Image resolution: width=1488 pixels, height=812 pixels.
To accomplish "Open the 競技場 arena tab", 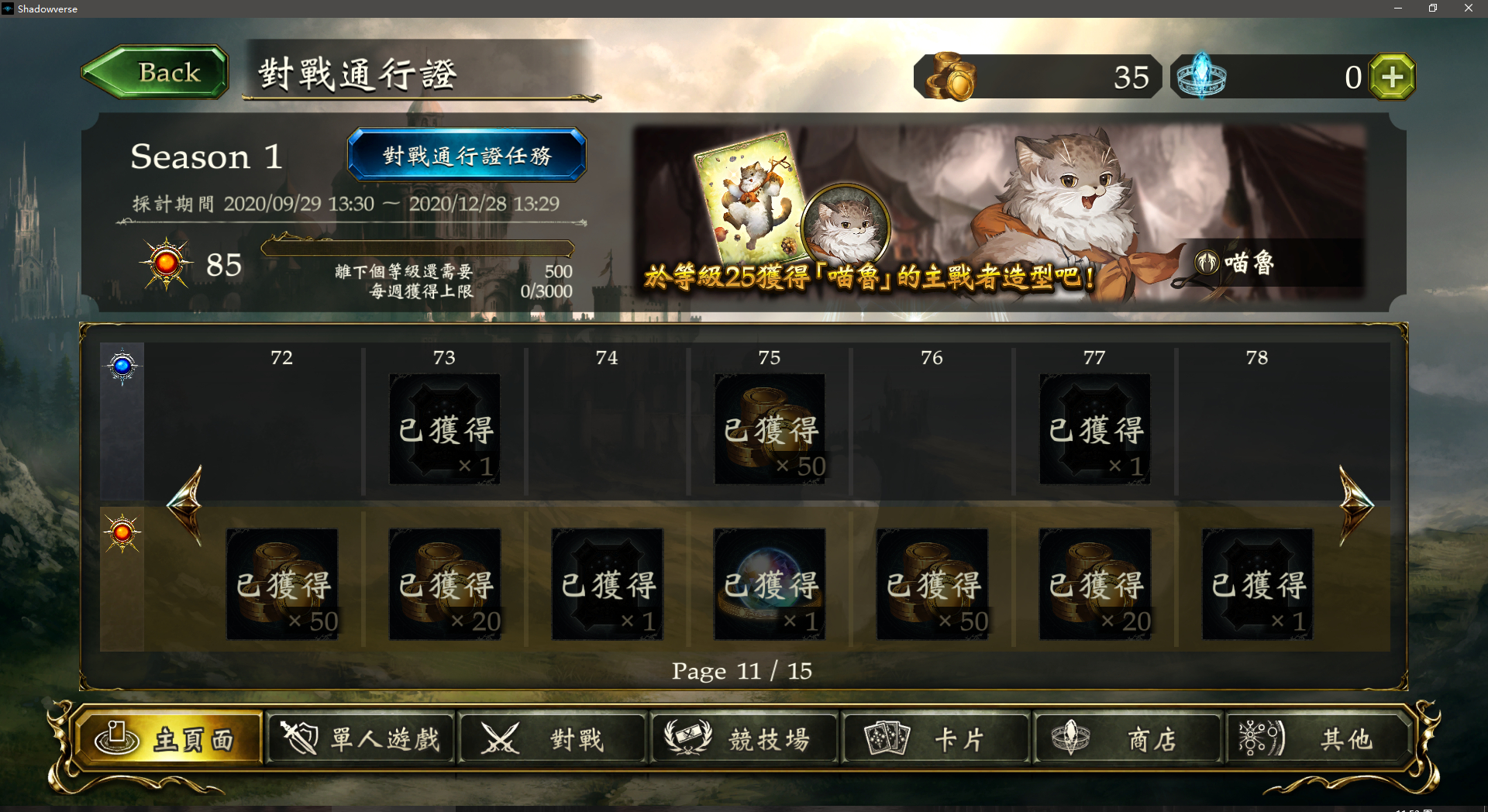I will [x=744, y=738].
